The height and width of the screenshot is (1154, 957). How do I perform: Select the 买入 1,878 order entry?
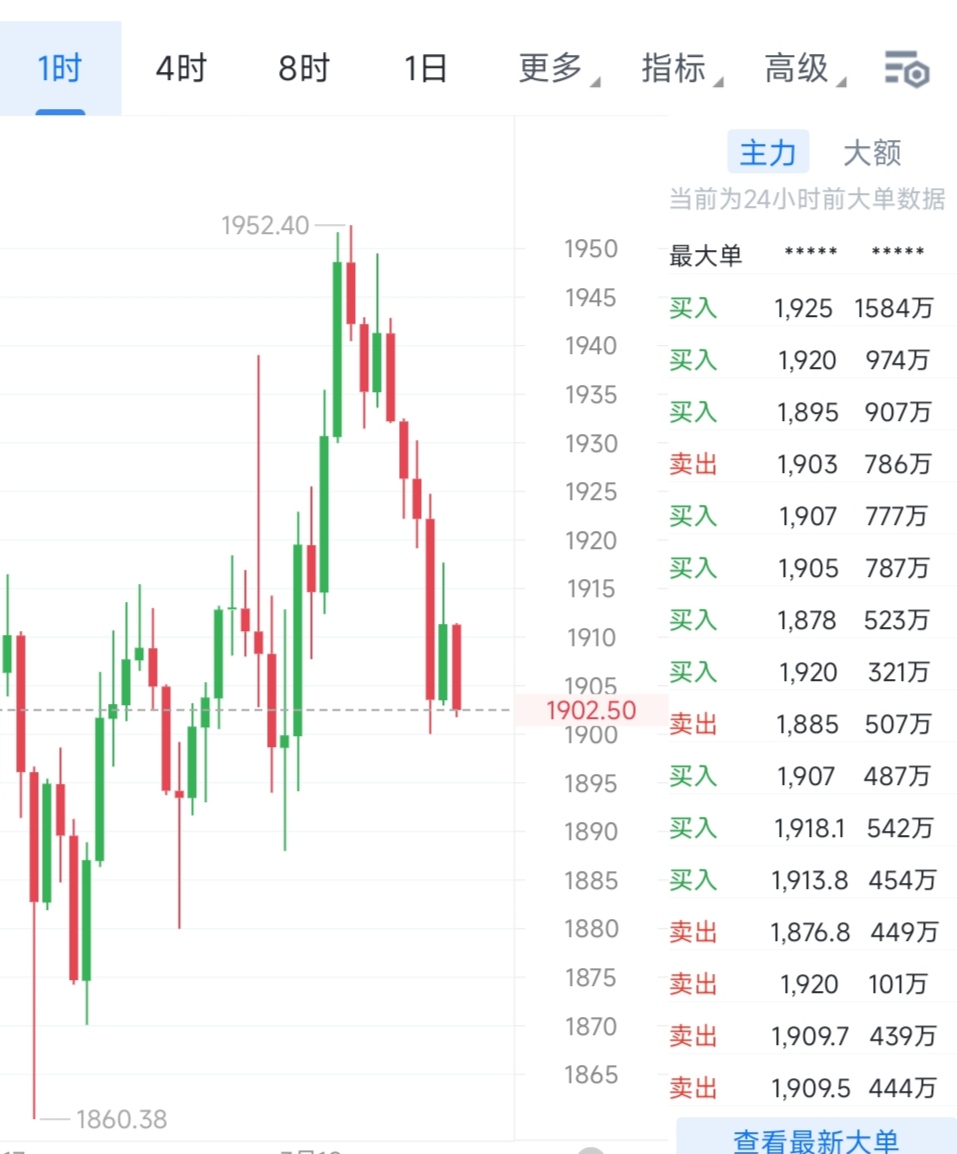[810, 621]
